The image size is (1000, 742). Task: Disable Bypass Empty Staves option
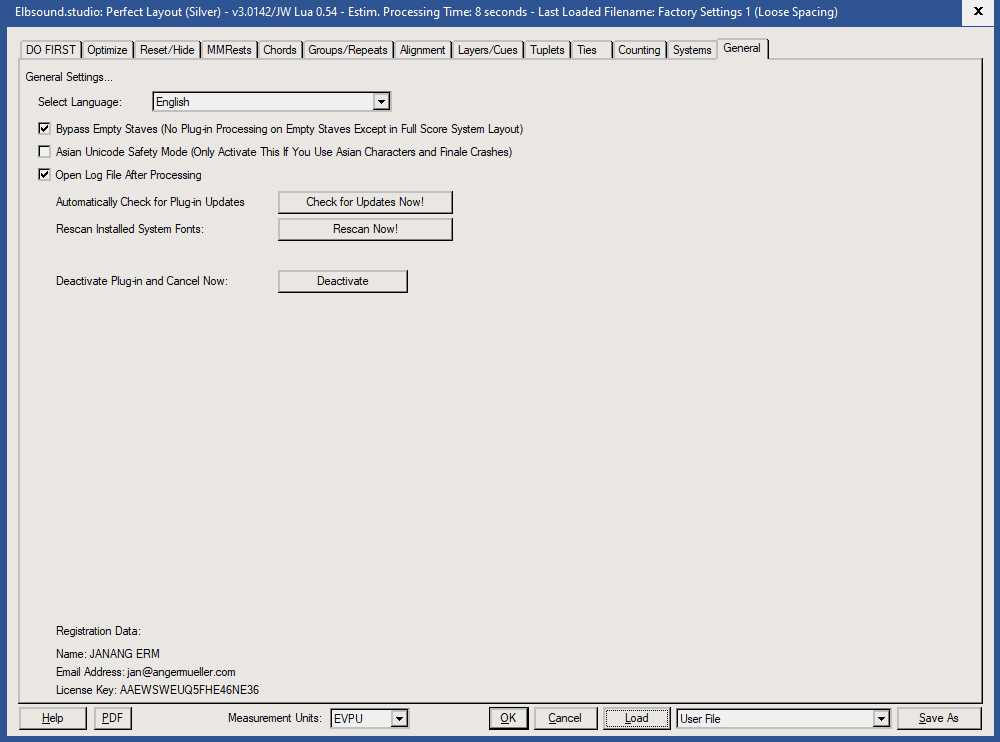(44, 128)
